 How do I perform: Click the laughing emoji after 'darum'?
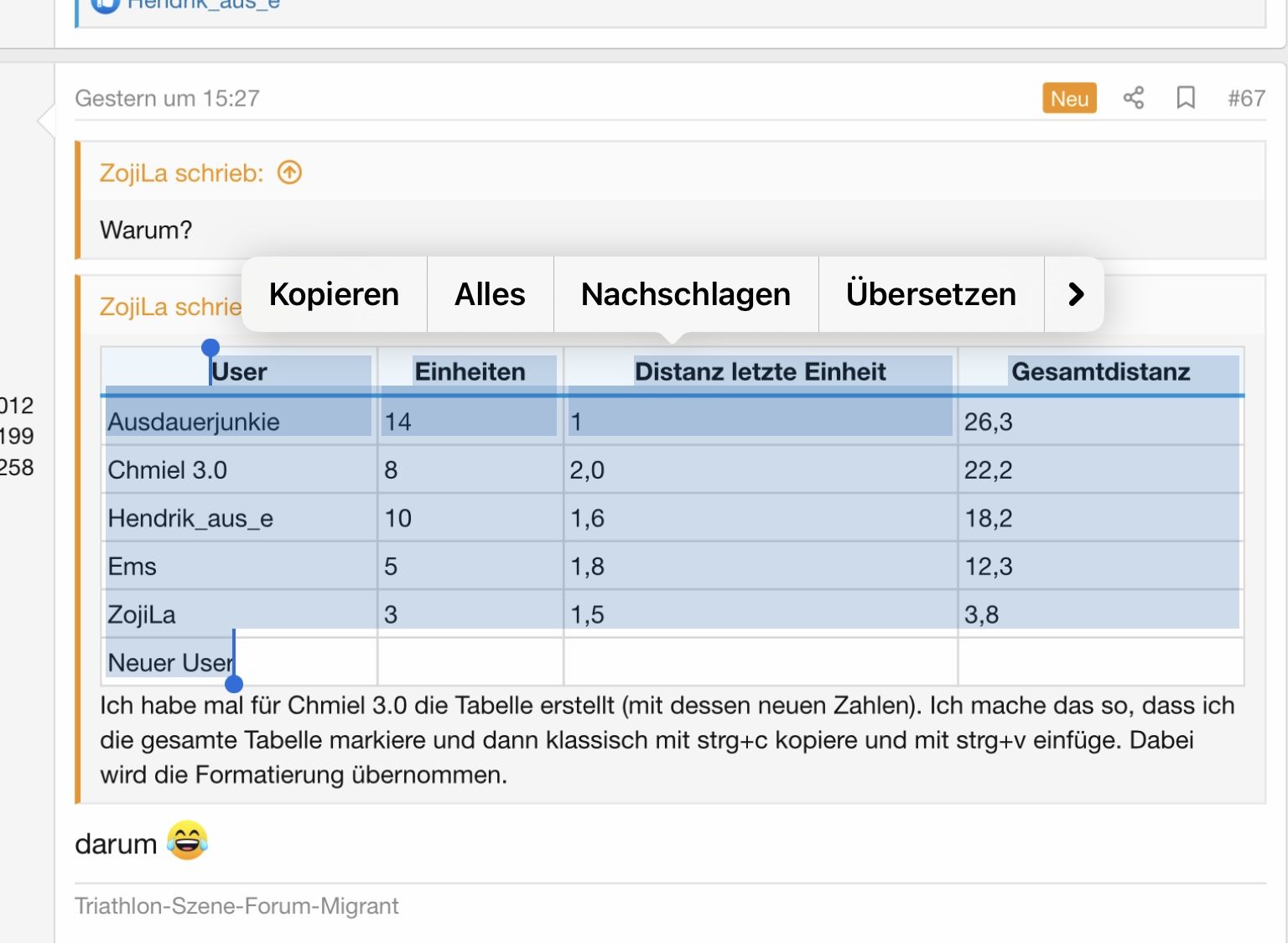point(187,841)
